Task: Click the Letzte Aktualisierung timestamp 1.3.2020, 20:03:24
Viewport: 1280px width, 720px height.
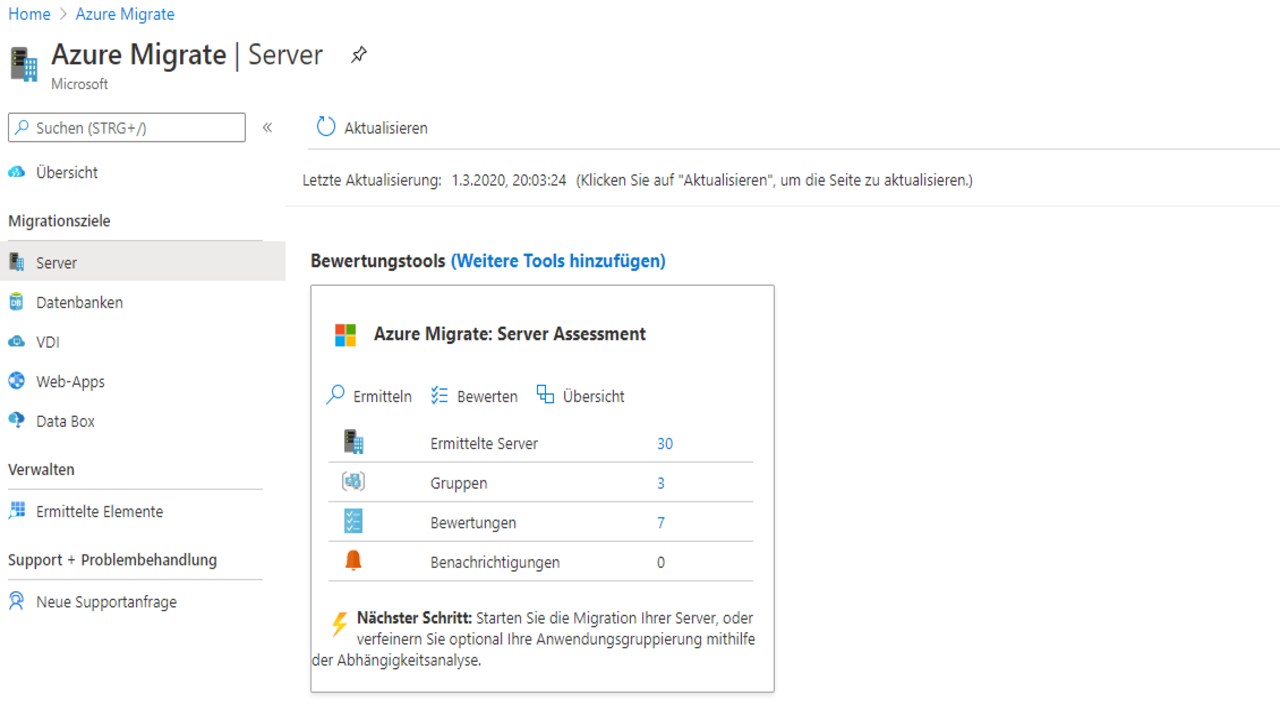Action: click(x=509, y=180)
